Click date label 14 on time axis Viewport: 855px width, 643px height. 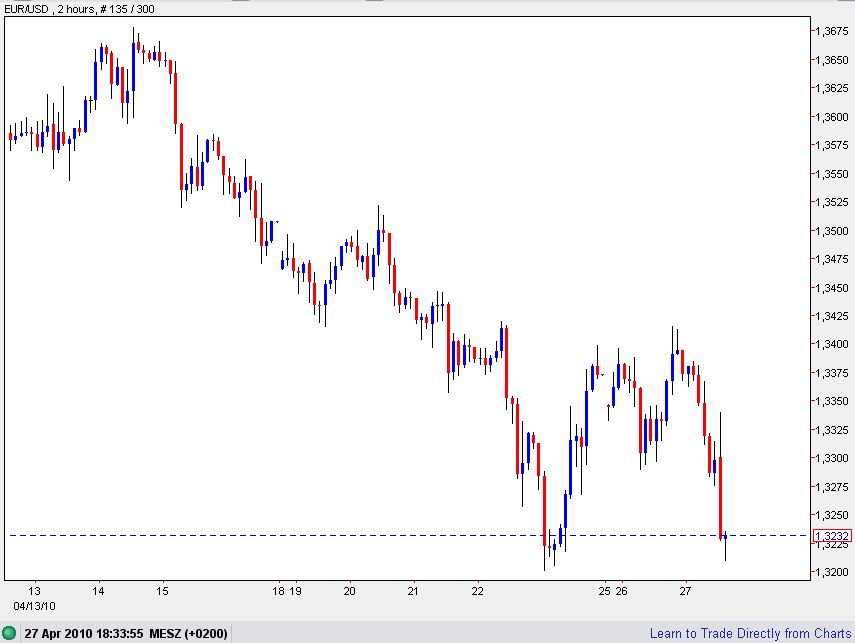[x=98, y=591]
